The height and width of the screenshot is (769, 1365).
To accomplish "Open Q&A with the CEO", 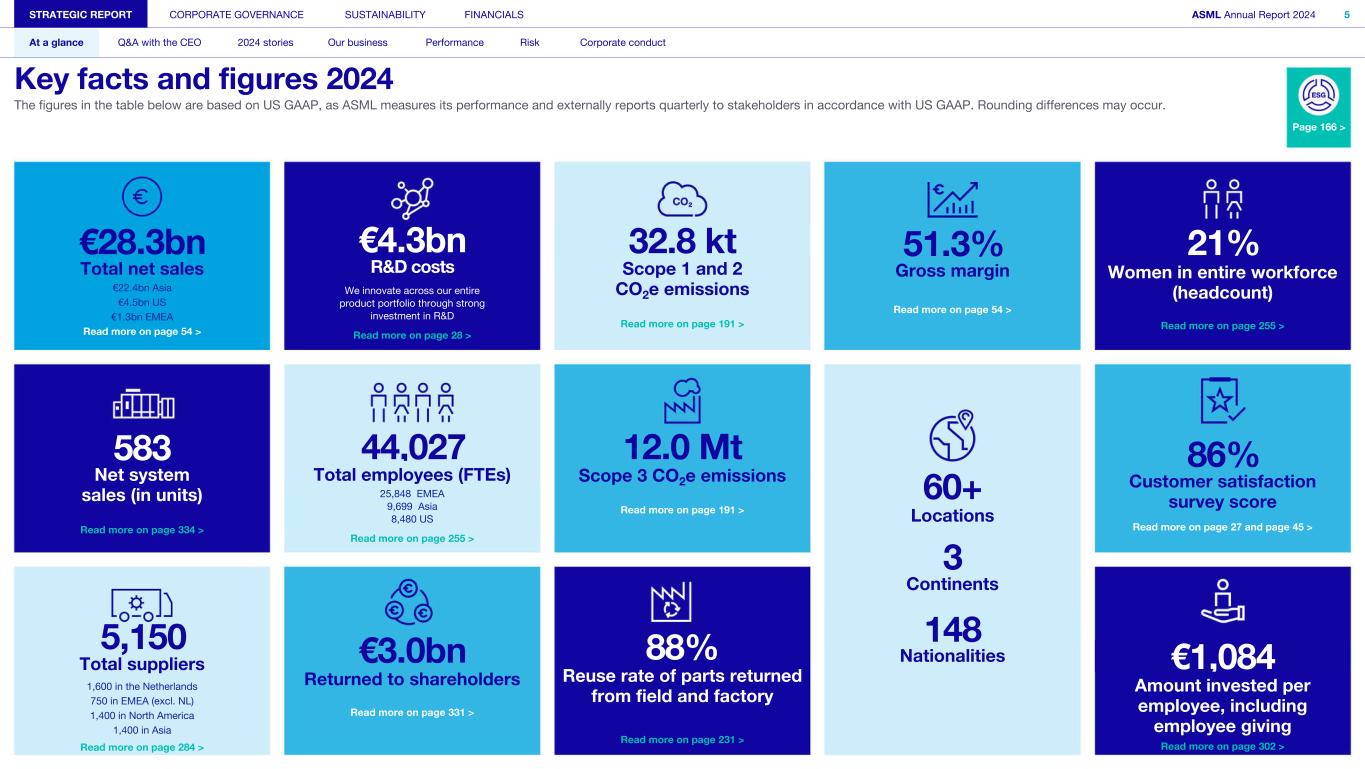I will (159, 42).
